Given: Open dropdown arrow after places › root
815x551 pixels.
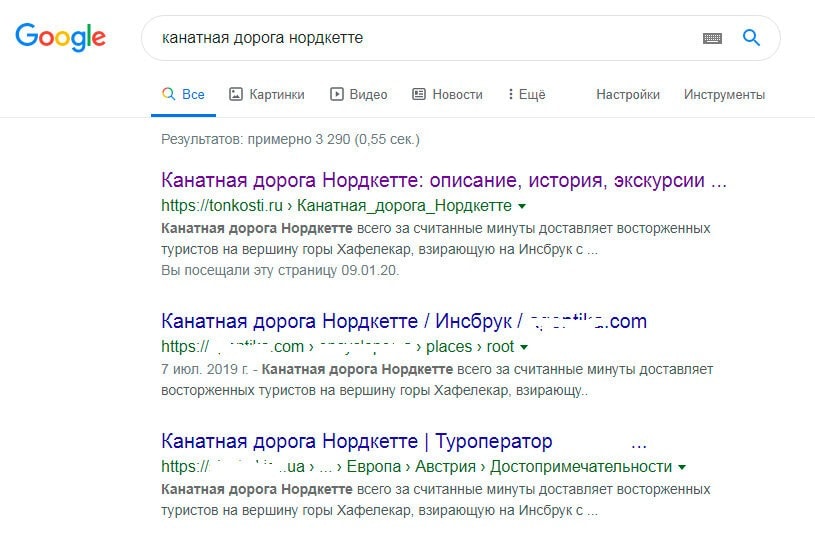Looking at the screenshot, I should coord(523,347).
